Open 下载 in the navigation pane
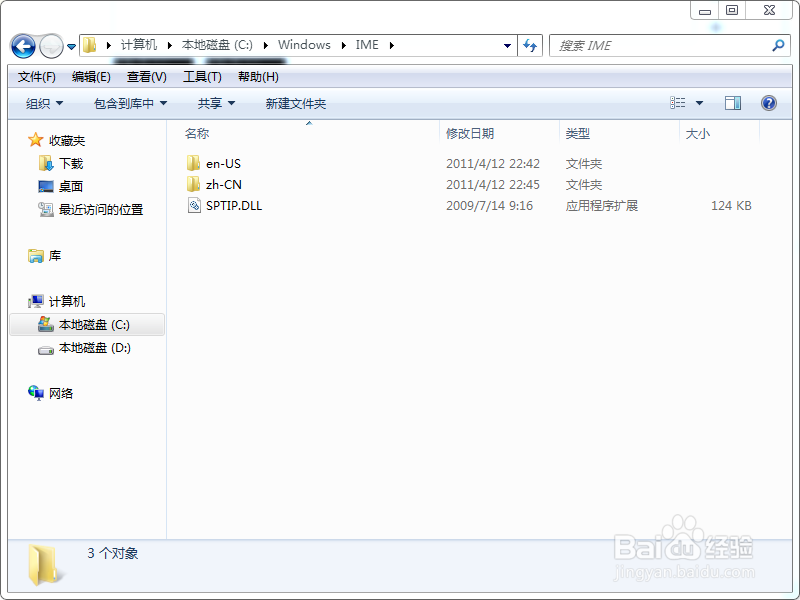Image resolution: width=800 pixels, height=600 pixels. (71, 163)
